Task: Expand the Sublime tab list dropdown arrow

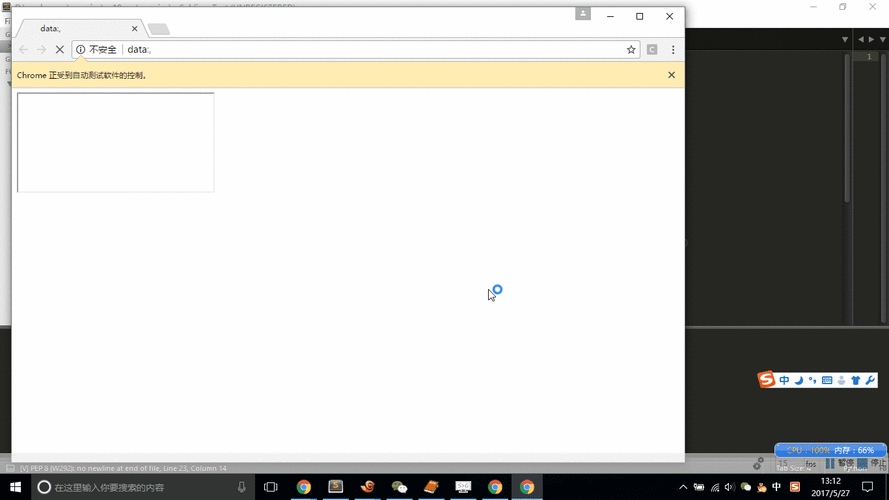Action: point(845,39)
